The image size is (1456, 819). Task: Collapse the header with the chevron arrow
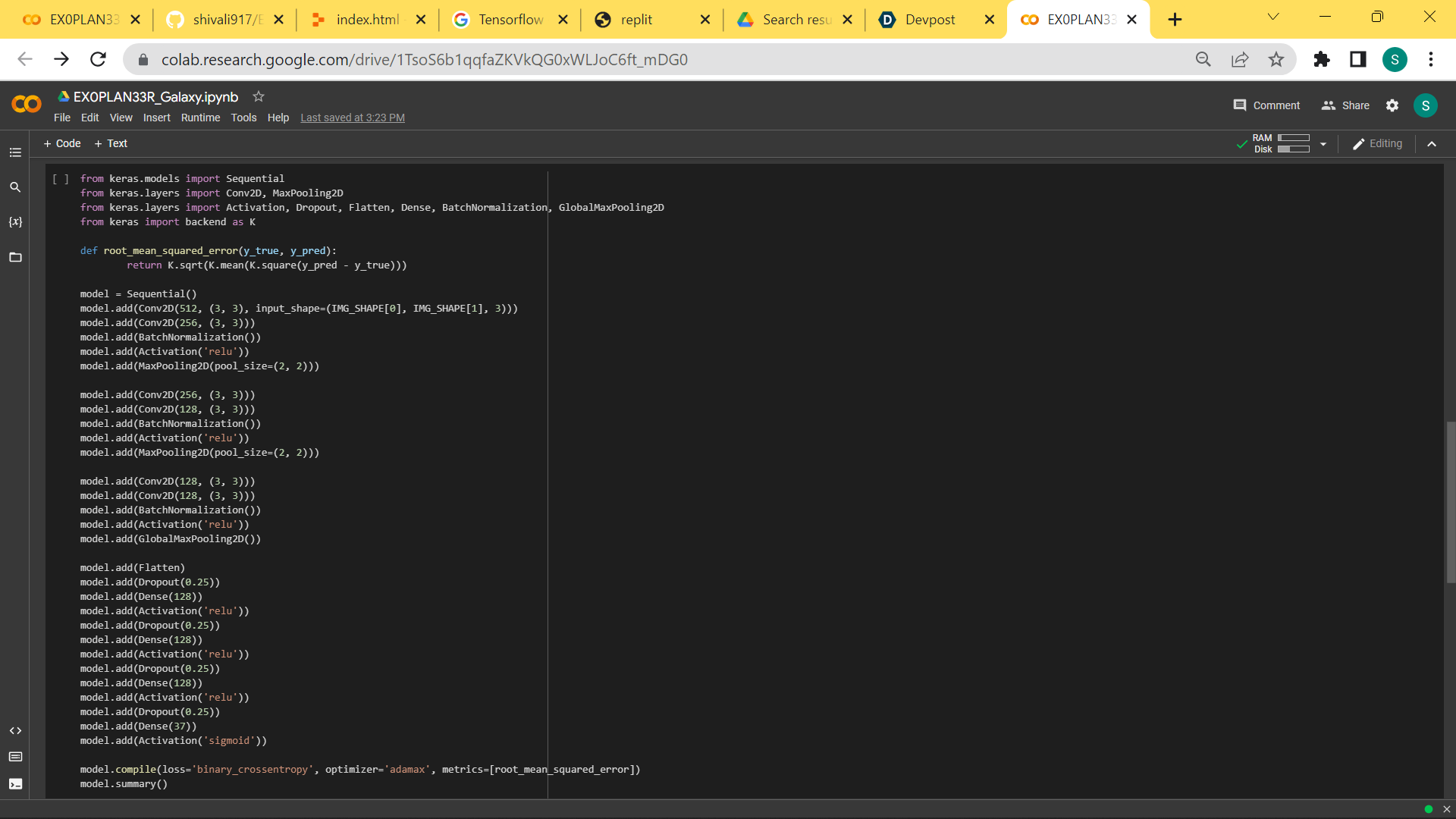pyautogui.click(x=1432, y=144)
